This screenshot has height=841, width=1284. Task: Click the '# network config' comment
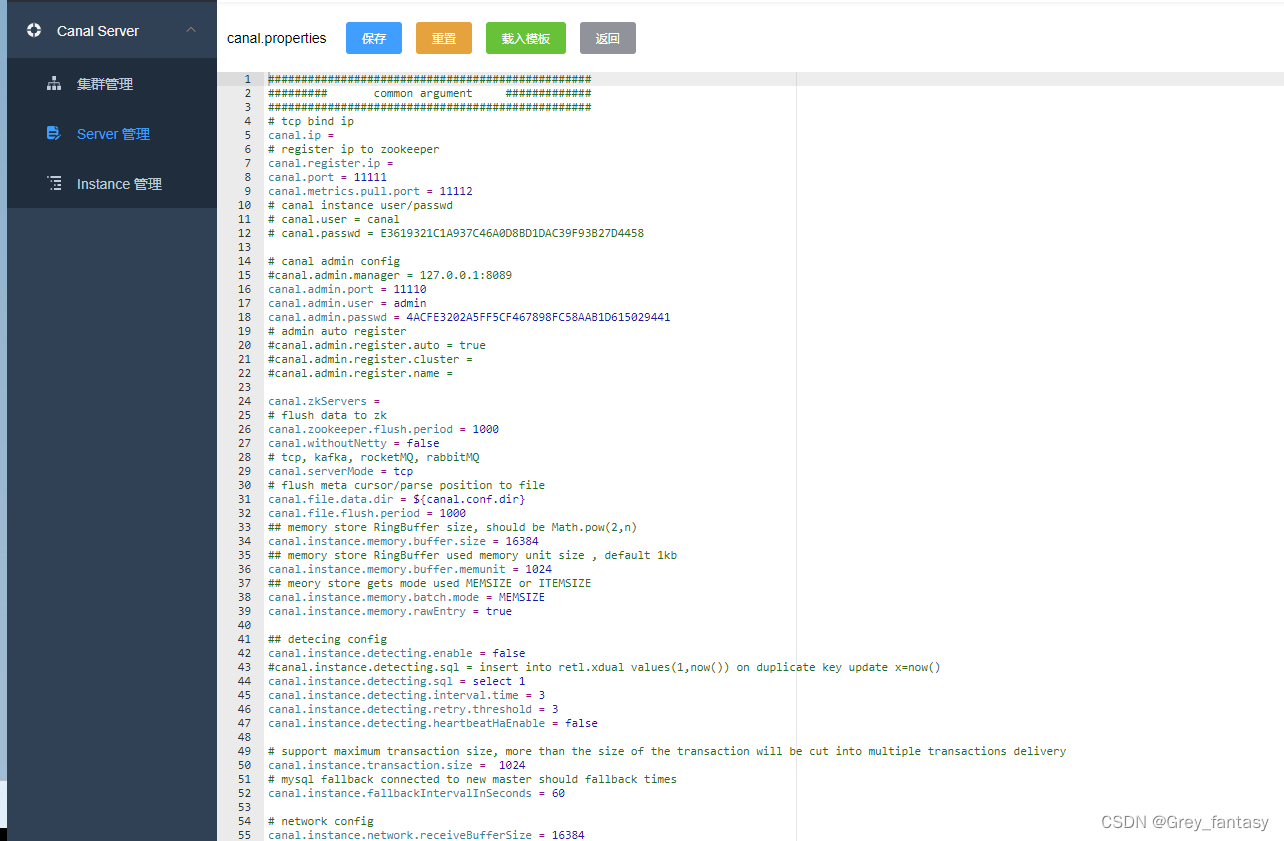click(x=321, y=821)
